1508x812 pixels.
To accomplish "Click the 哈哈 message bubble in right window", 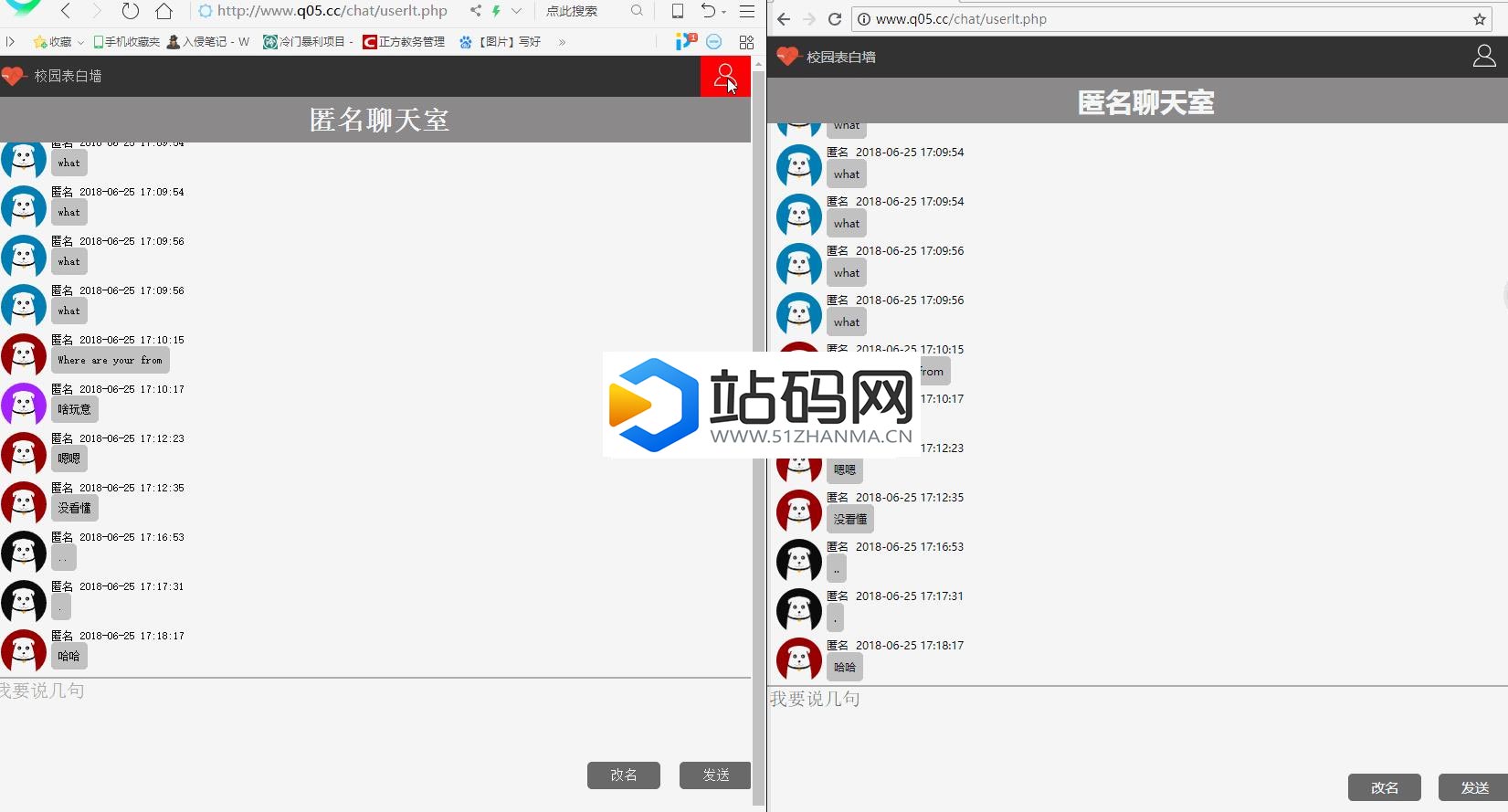I will click(845, 667).
